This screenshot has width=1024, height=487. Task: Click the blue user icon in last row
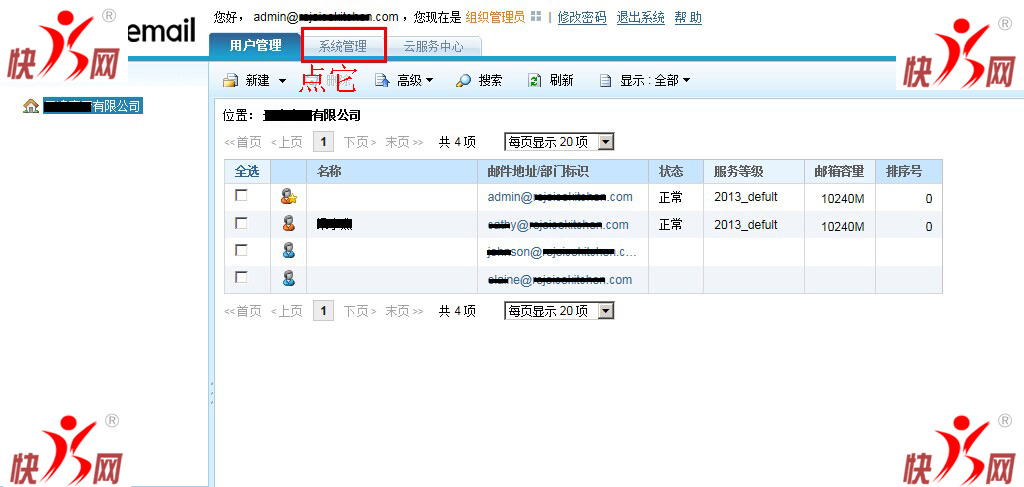(x=288, y=278)
